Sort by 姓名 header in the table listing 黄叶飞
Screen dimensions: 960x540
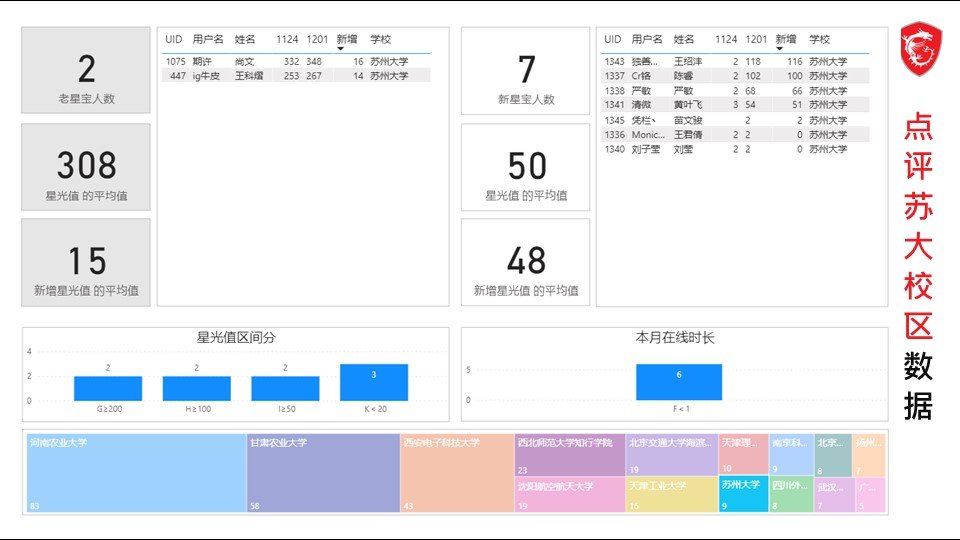point(684,39)
